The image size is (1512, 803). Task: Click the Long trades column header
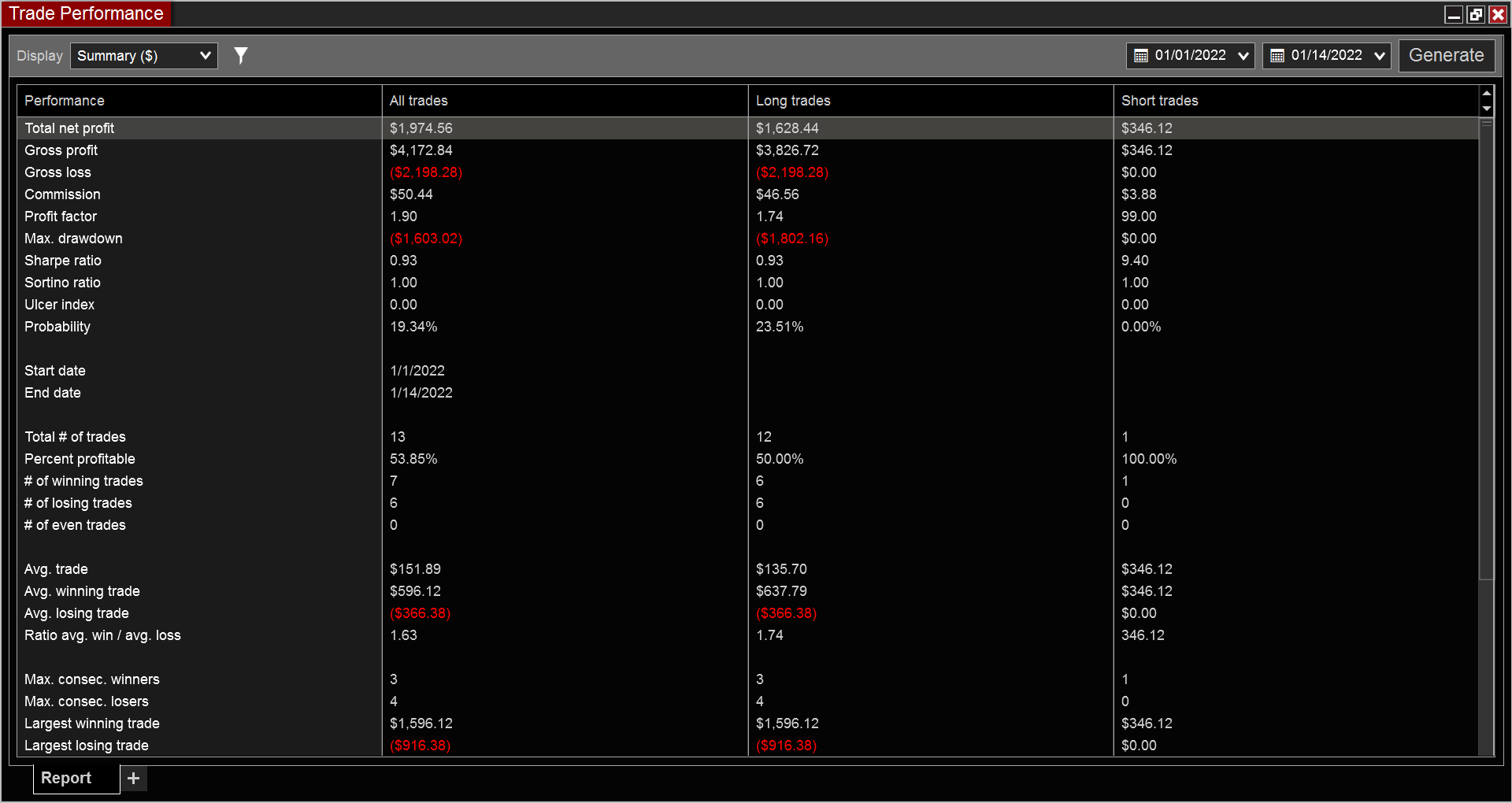[931, 101]
